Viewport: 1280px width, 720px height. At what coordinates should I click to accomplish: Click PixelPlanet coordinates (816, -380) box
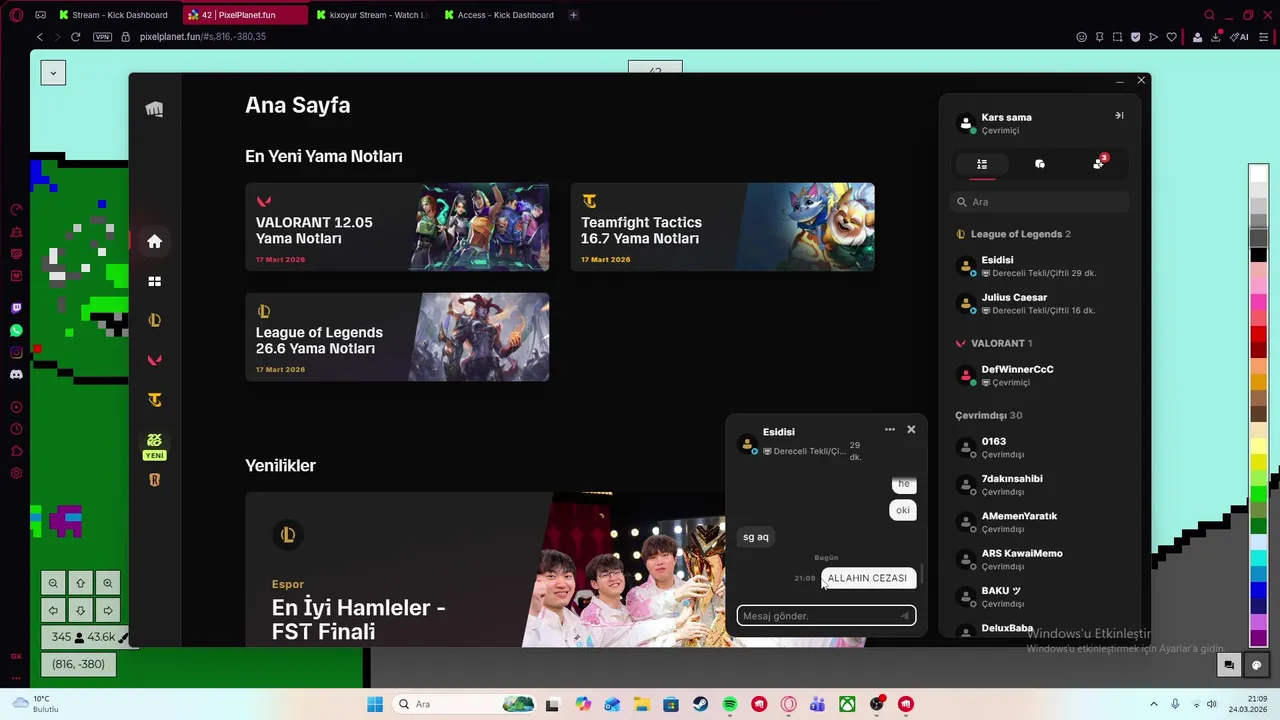[79, 664]
